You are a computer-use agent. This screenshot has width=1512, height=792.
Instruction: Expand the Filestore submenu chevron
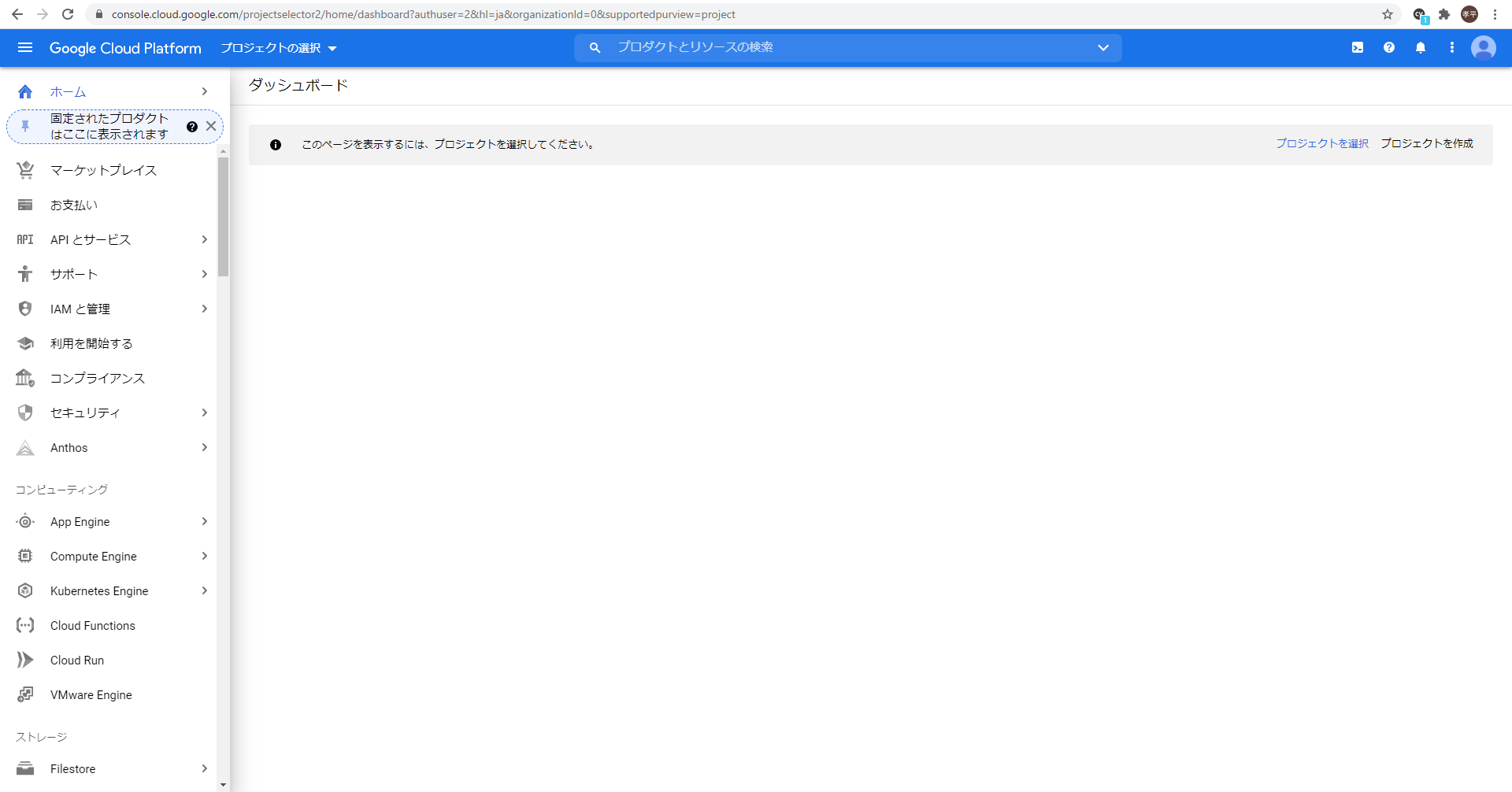(205, 768)
